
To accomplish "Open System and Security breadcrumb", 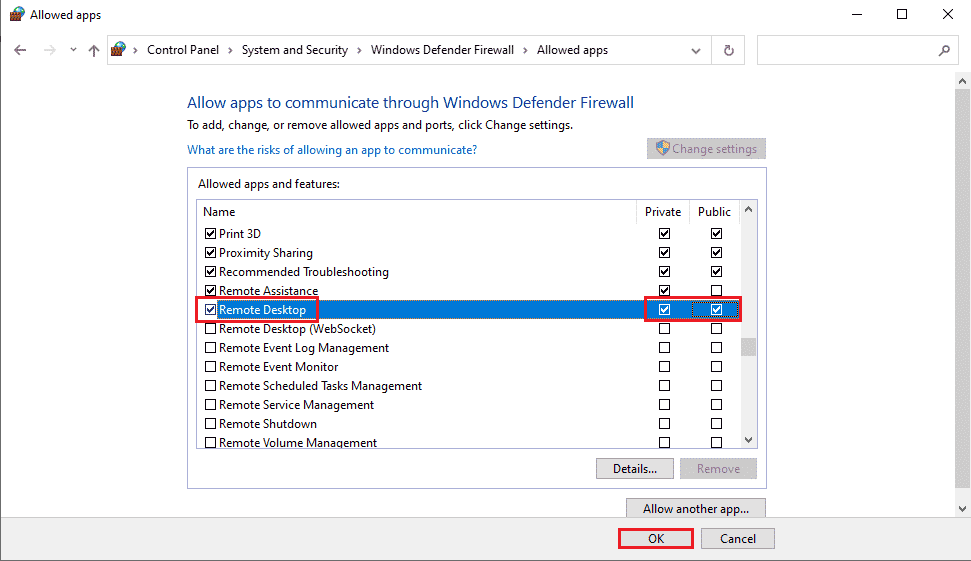I will tap(295, 50).
